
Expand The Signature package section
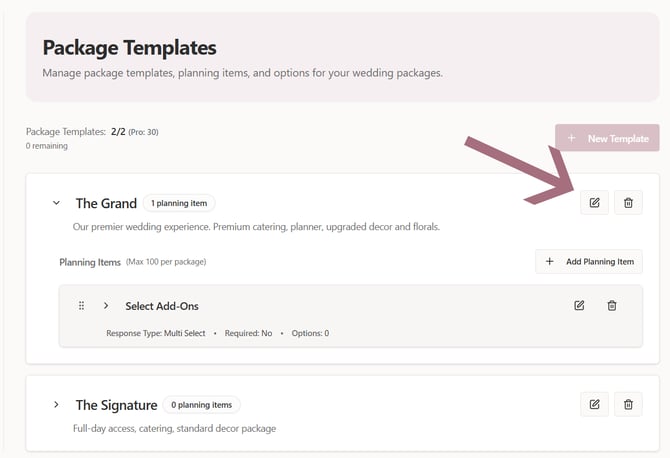point(56,405)
